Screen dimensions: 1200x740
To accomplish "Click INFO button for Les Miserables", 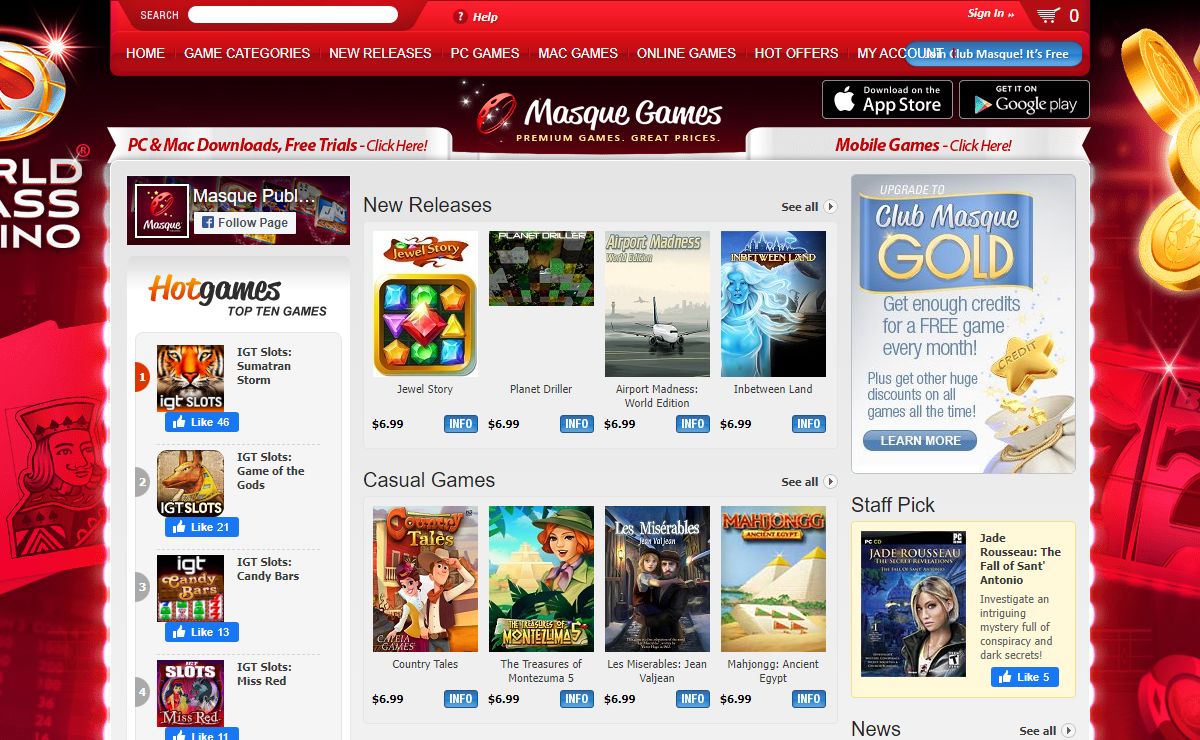I will pos(693,699).
